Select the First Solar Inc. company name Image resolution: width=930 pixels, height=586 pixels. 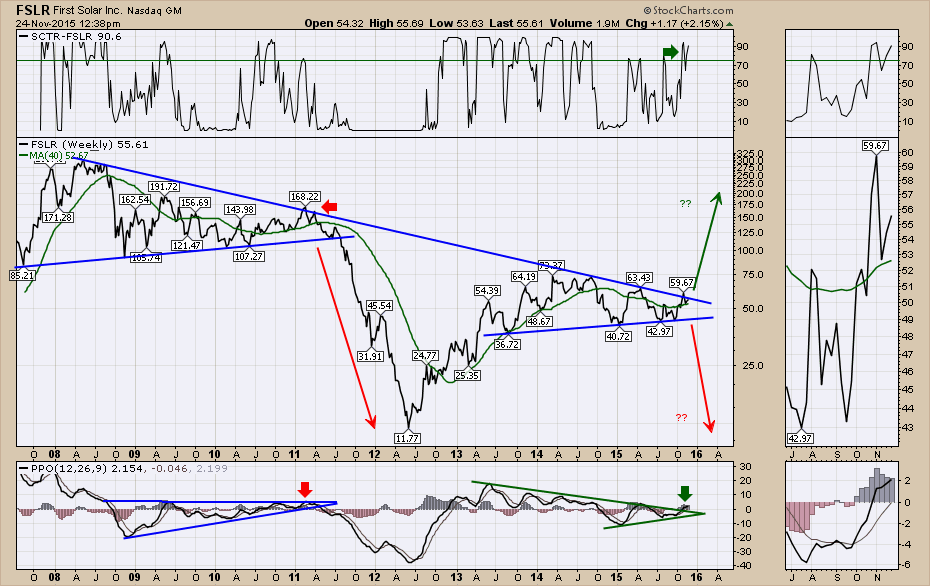click(88, 11)
